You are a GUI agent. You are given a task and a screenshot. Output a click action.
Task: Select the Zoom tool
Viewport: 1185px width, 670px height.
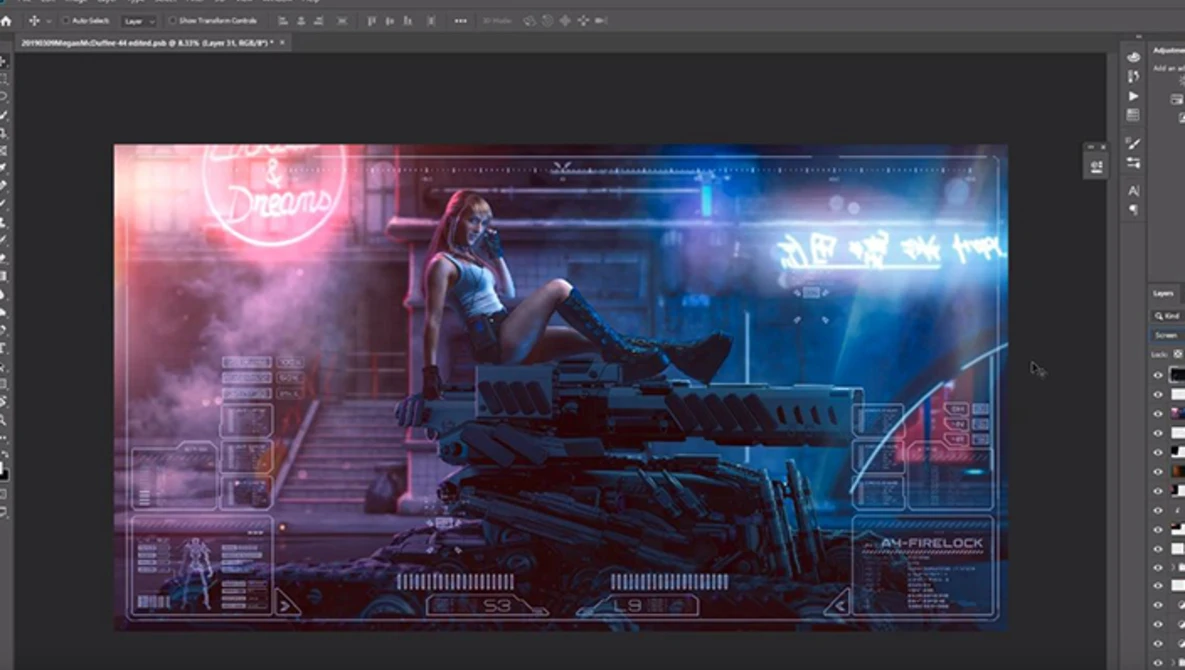[x=4, y=420]
